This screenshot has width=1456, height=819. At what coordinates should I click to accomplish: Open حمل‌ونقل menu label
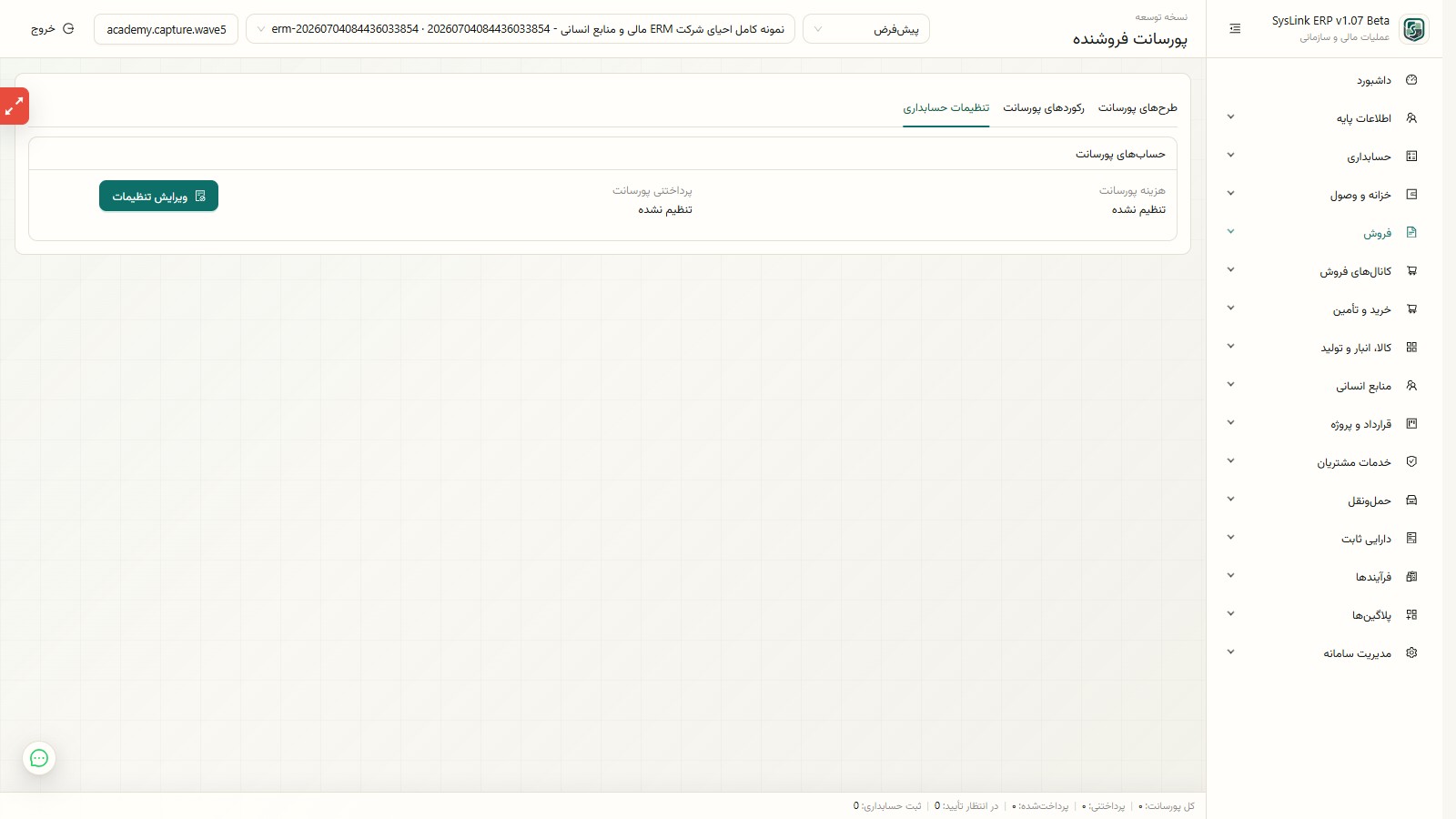pyautogui.click(x=1370, y=501)
